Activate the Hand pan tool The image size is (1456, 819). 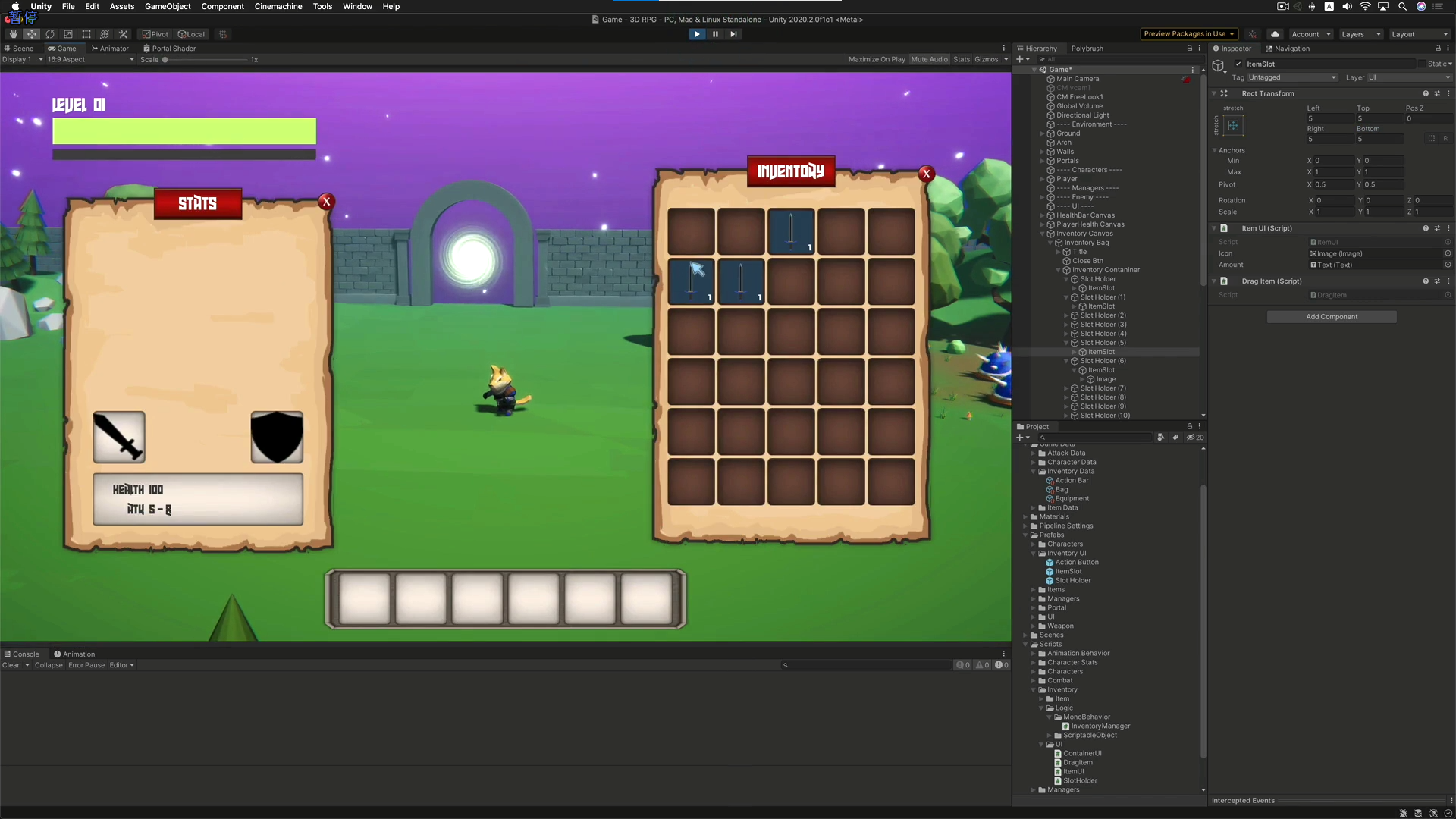(13, 34)
